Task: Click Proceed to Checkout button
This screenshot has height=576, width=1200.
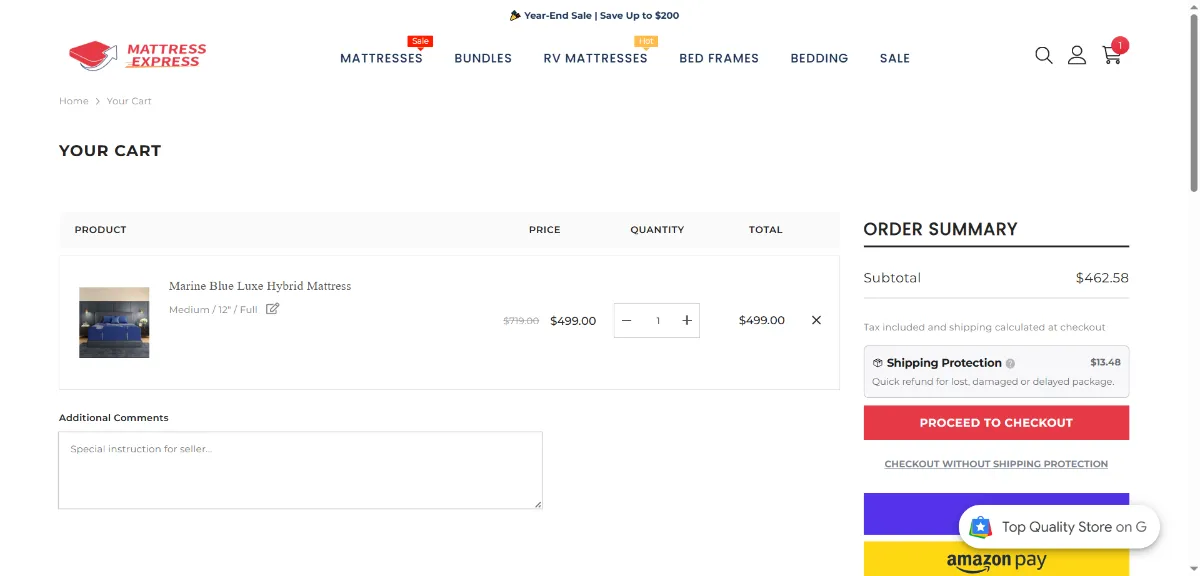Action: (x=996, y=423)
